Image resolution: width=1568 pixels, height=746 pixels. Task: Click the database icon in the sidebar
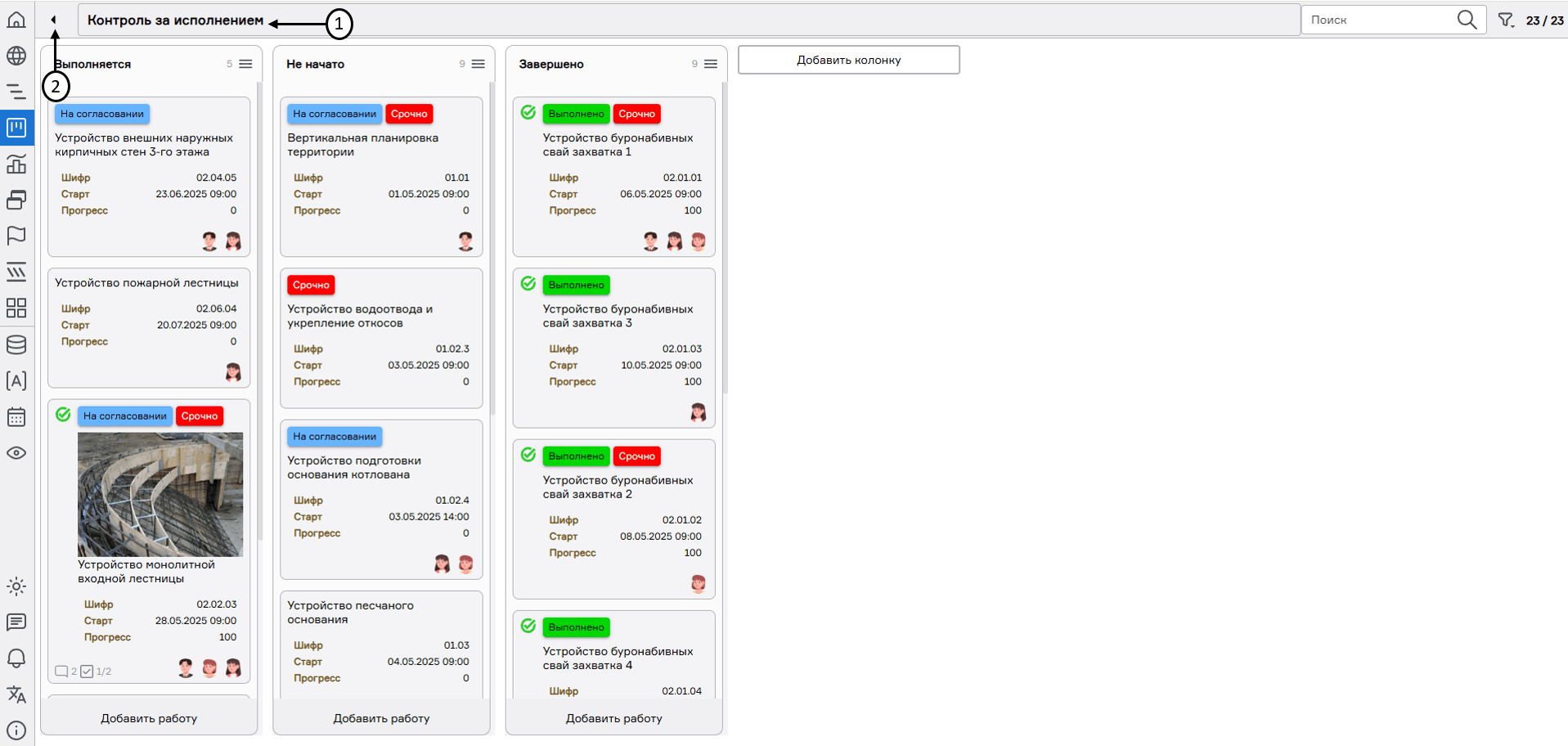[x=16, y=345]
